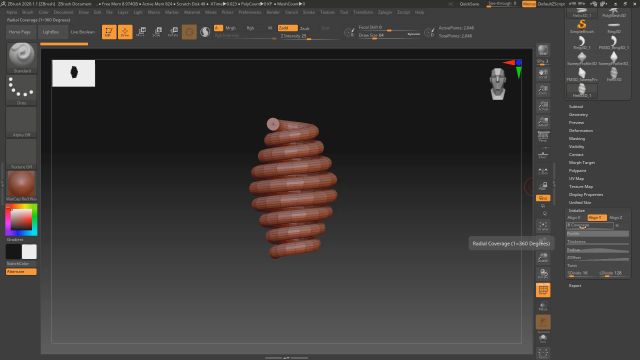Toggle Zadd sculpt mode
The image size is (640, 360).
coord(287,28)
